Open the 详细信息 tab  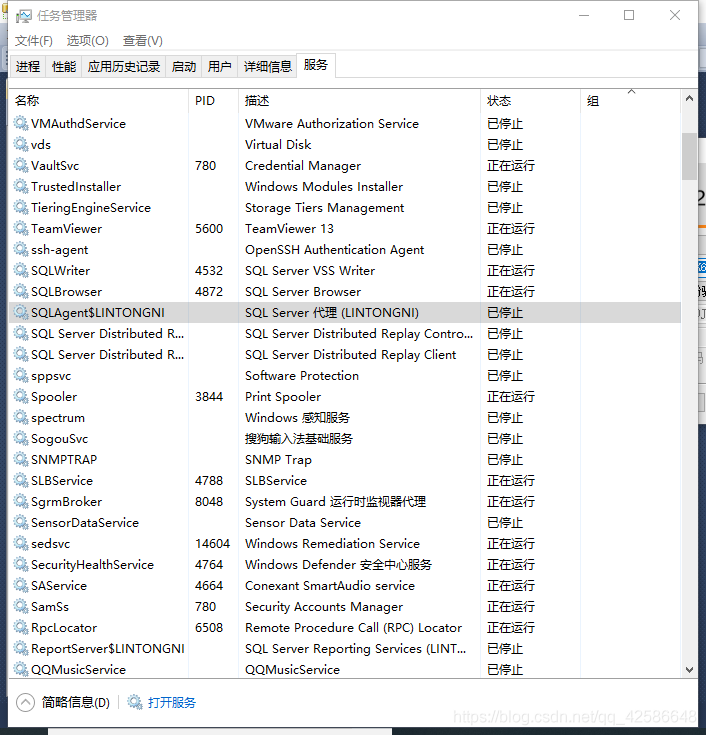click(268, 67)
